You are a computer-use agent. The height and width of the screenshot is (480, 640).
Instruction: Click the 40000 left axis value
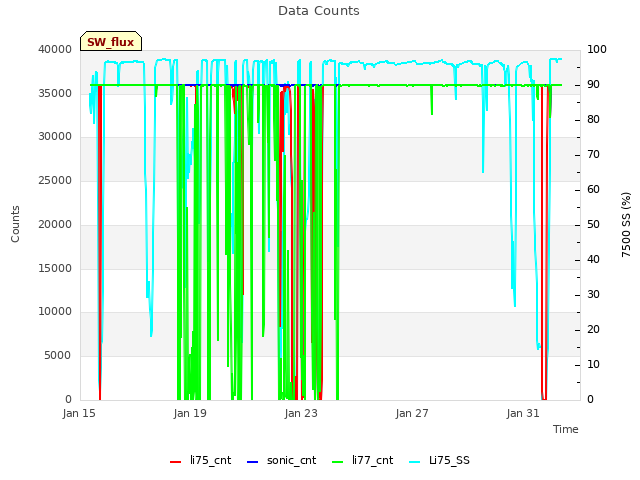coord(55,49)
